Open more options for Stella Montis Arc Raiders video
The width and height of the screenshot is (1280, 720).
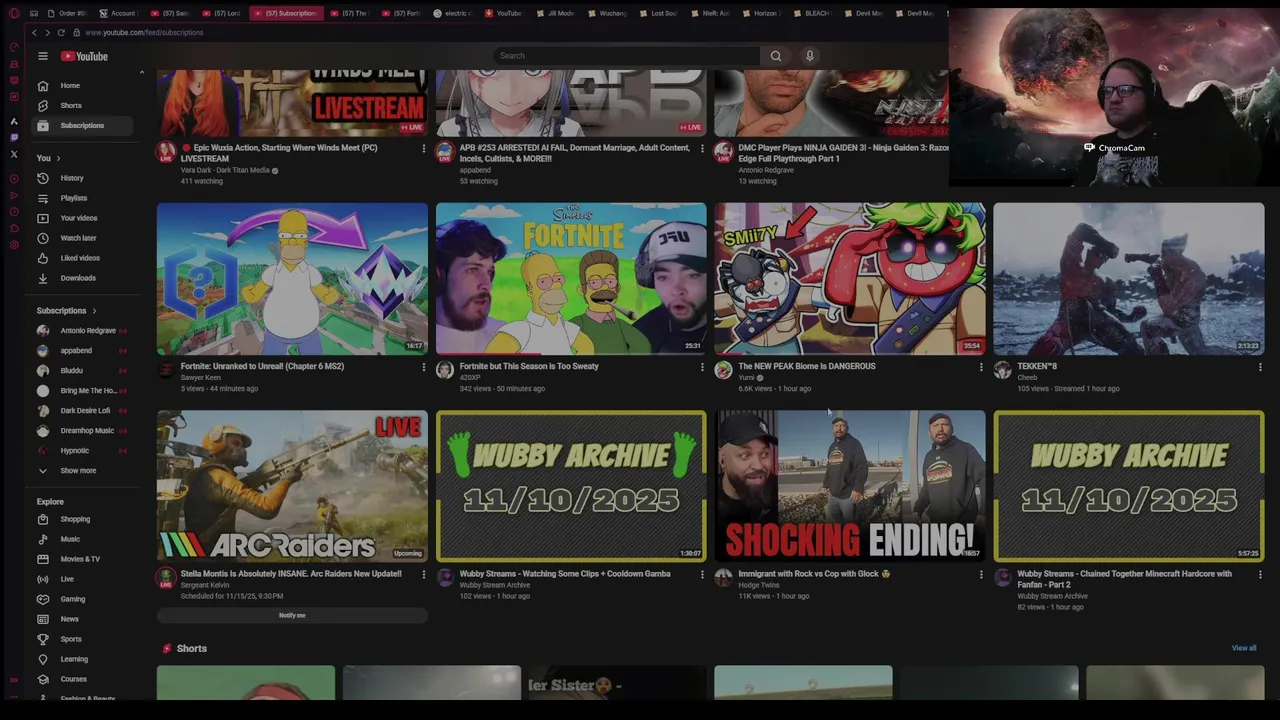pyautogui.click(x=423, y=575)
